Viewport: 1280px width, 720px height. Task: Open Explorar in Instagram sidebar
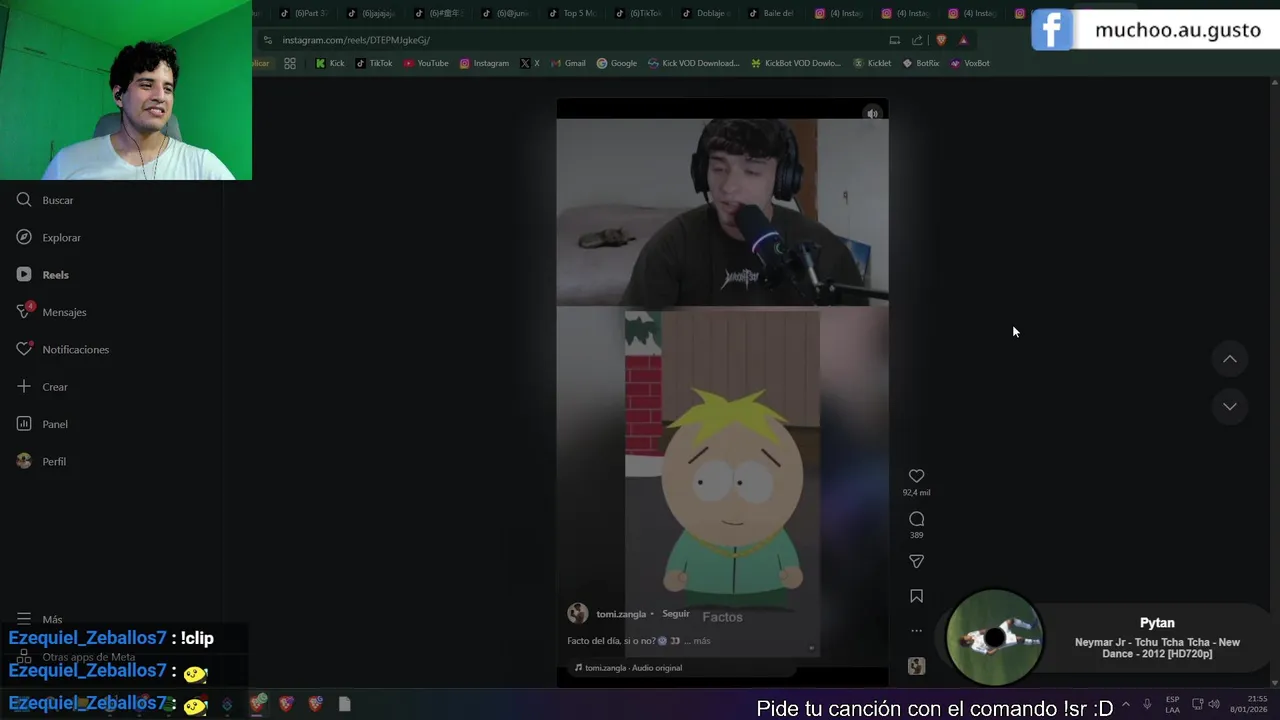[48, 237]
